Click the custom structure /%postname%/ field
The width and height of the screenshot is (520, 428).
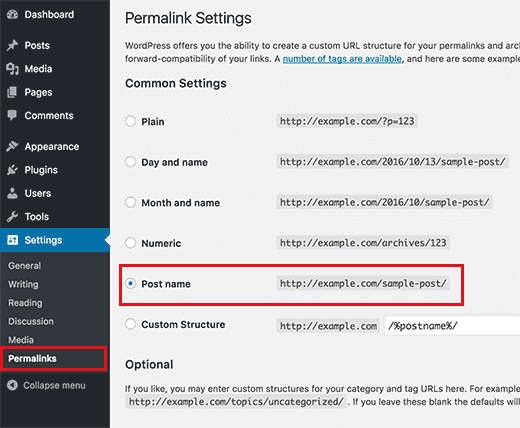[452, 325]
